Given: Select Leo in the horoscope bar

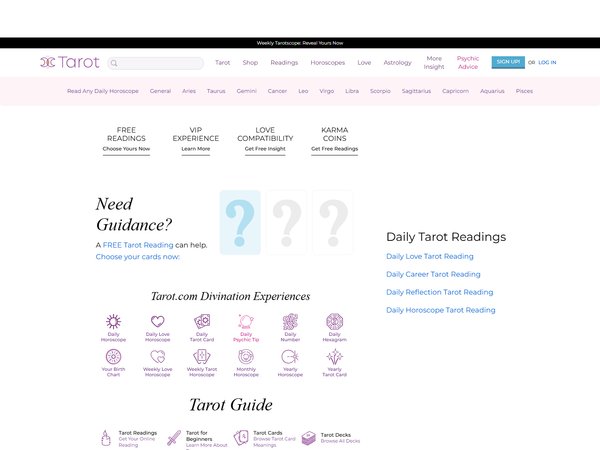Looking at the screenshot, I should [303, 91].
